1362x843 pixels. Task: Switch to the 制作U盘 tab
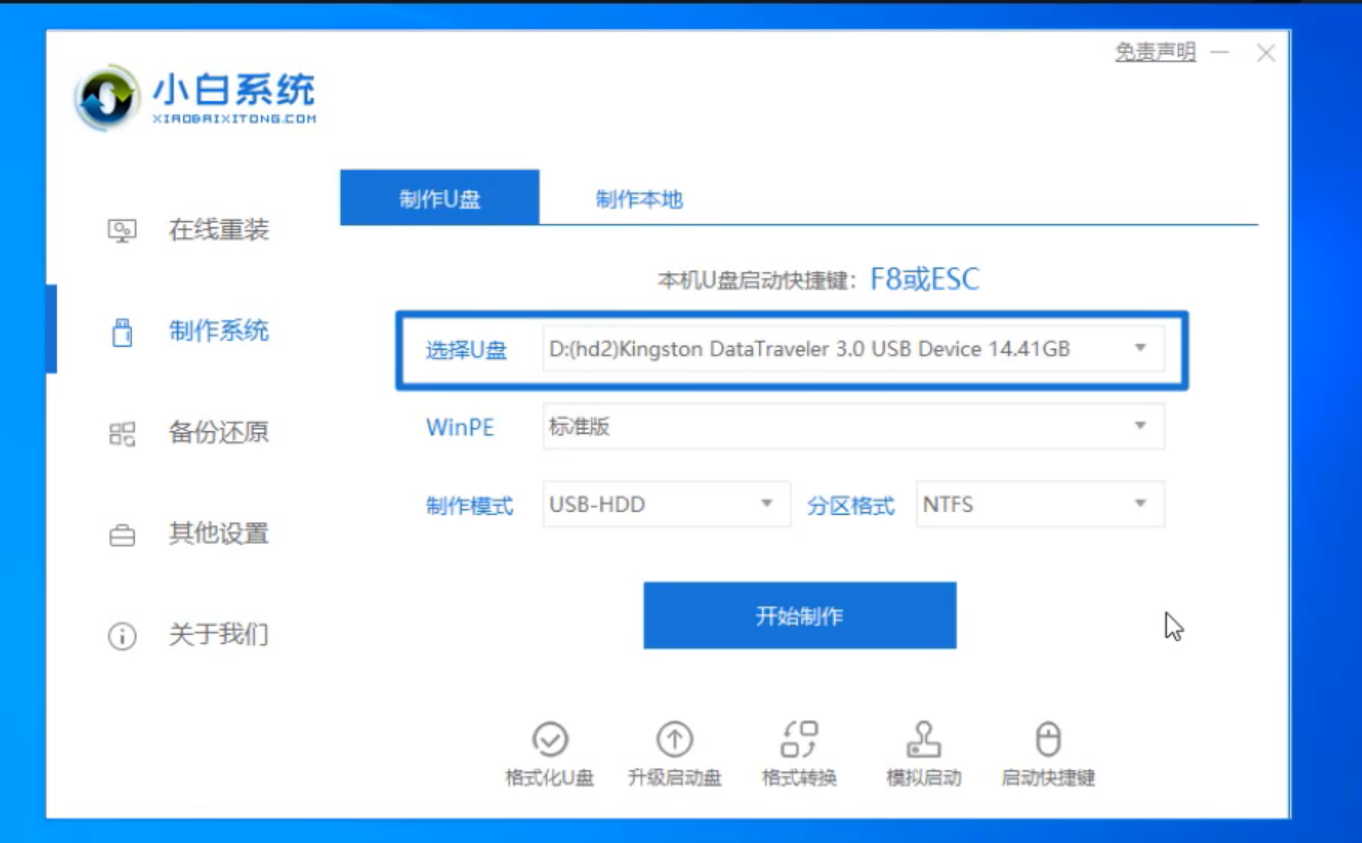click(x=440, y=198)
